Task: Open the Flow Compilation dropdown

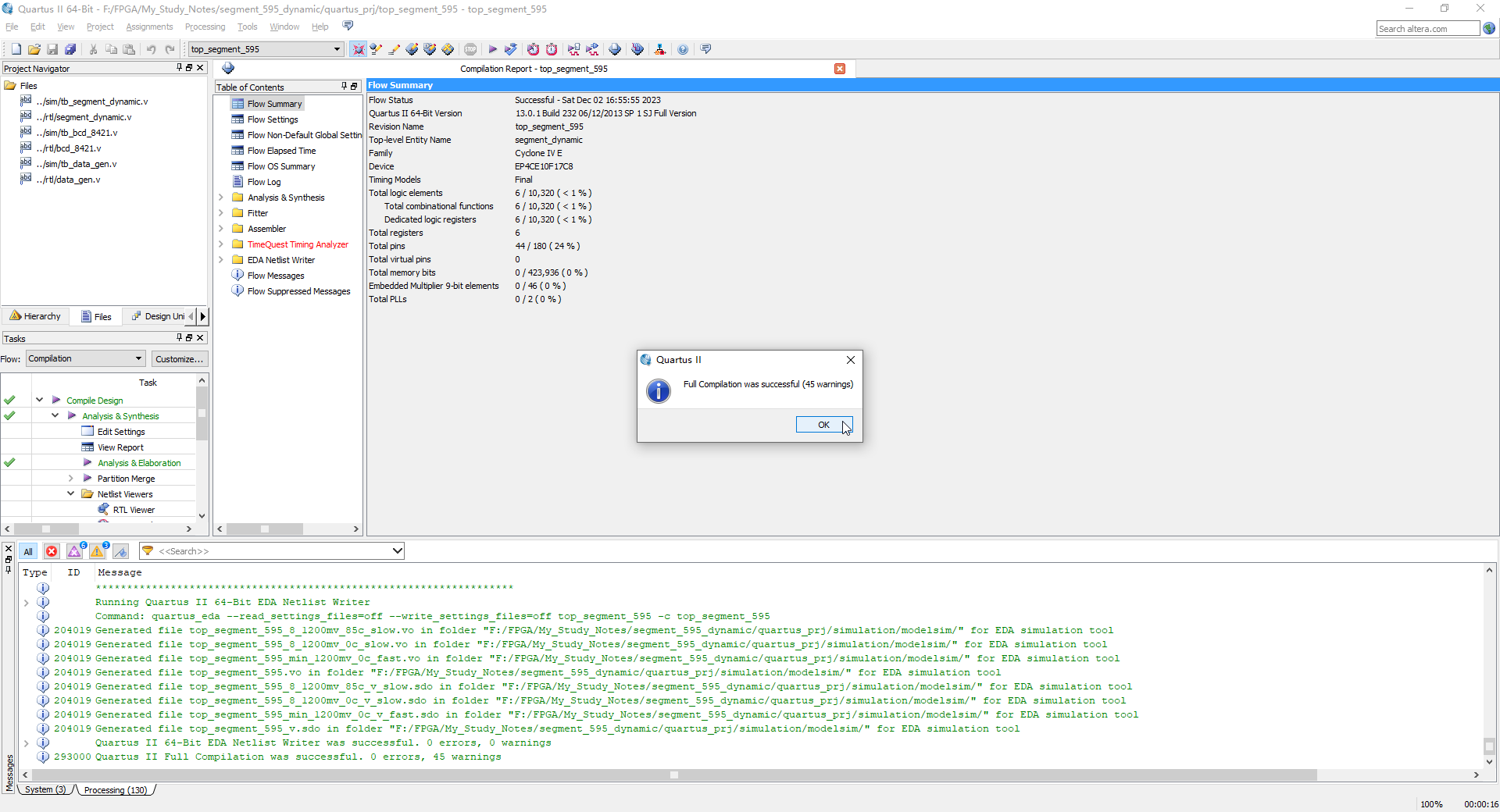Action: pos(138,358)
